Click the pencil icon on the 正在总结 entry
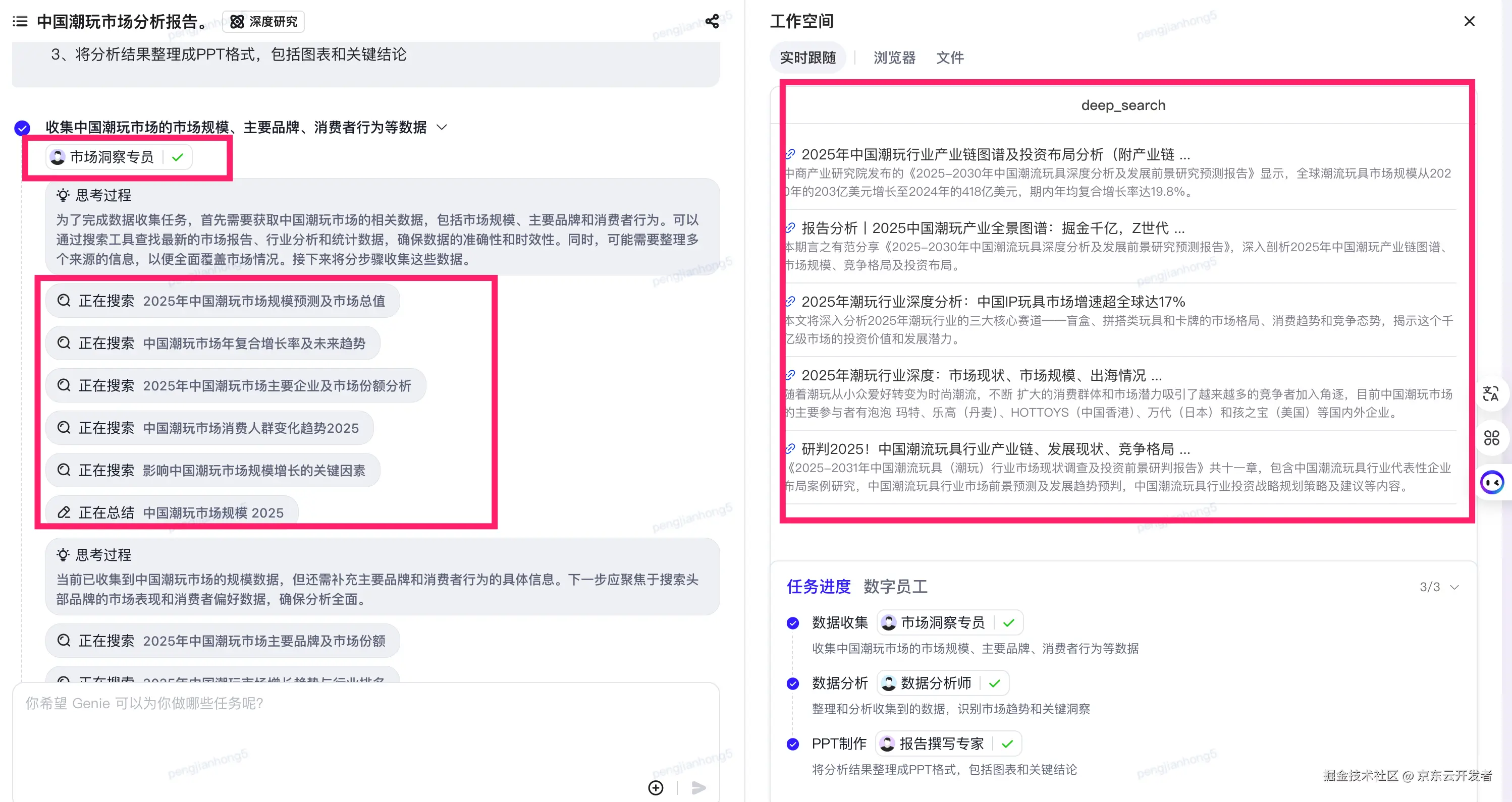Image resolution: width=1512 pixels, height=802 pixels. (x=64, y=511)
